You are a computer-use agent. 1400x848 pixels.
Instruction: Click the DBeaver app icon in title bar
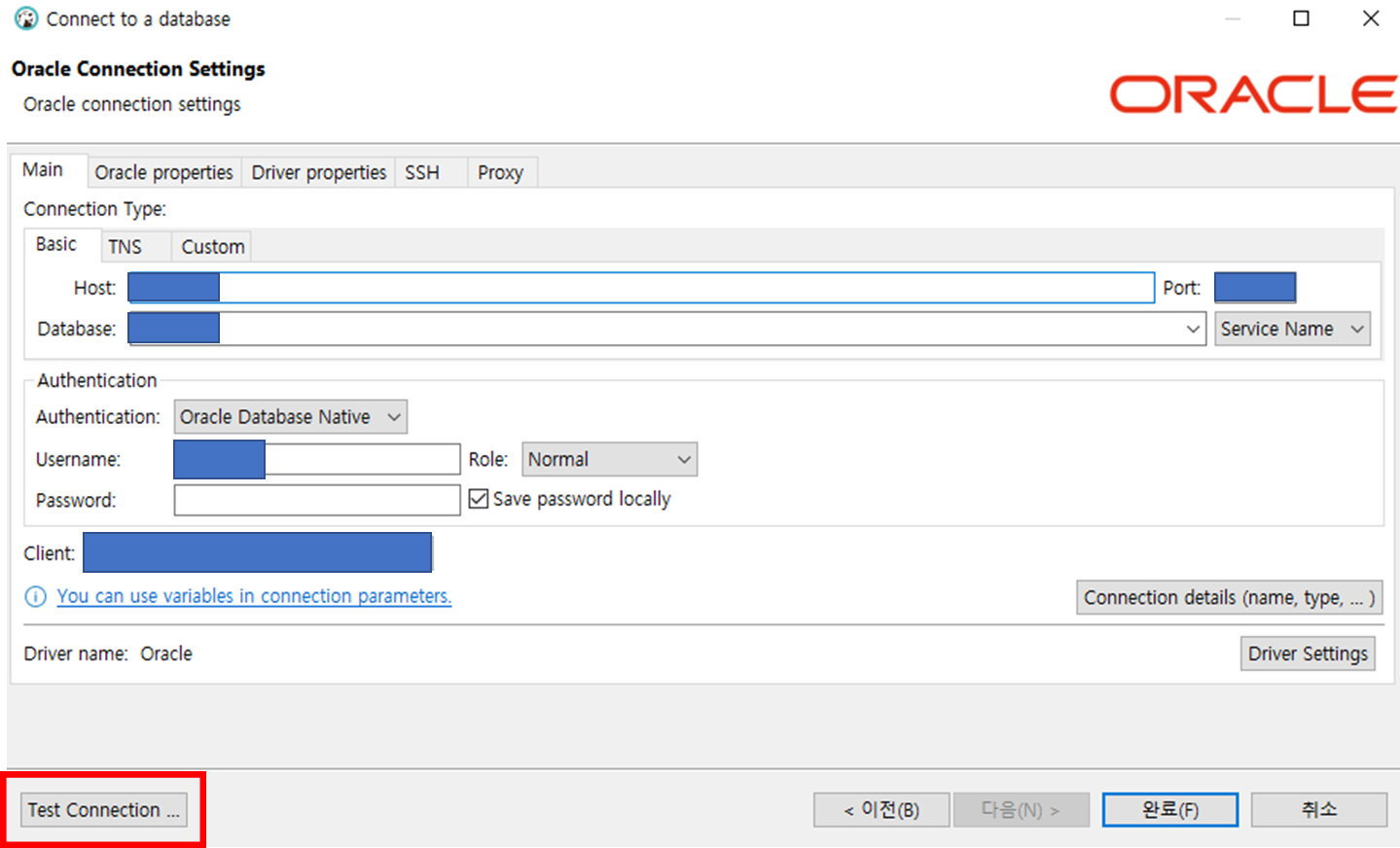(26, 18)
